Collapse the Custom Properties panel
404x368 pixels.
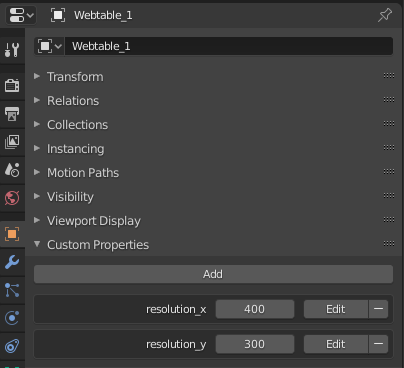click(97, 245)
